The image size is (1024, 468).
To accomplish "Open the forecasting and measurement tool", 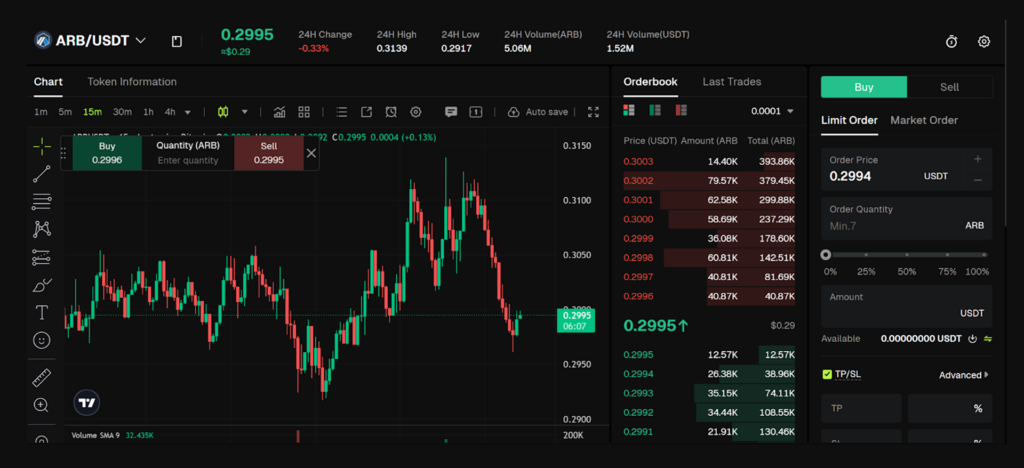I will pos(42,257).
